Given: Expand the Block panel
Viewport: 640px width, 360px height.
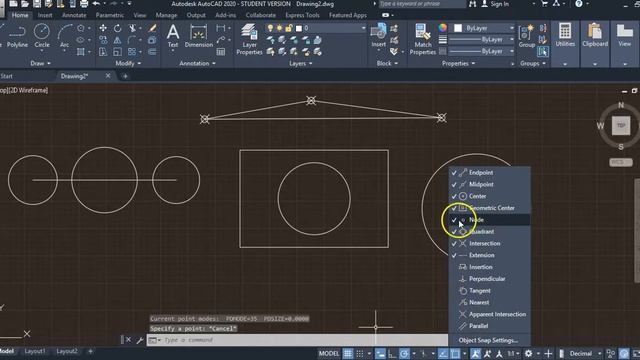Looking at the screenshot, I should (387, 63).
